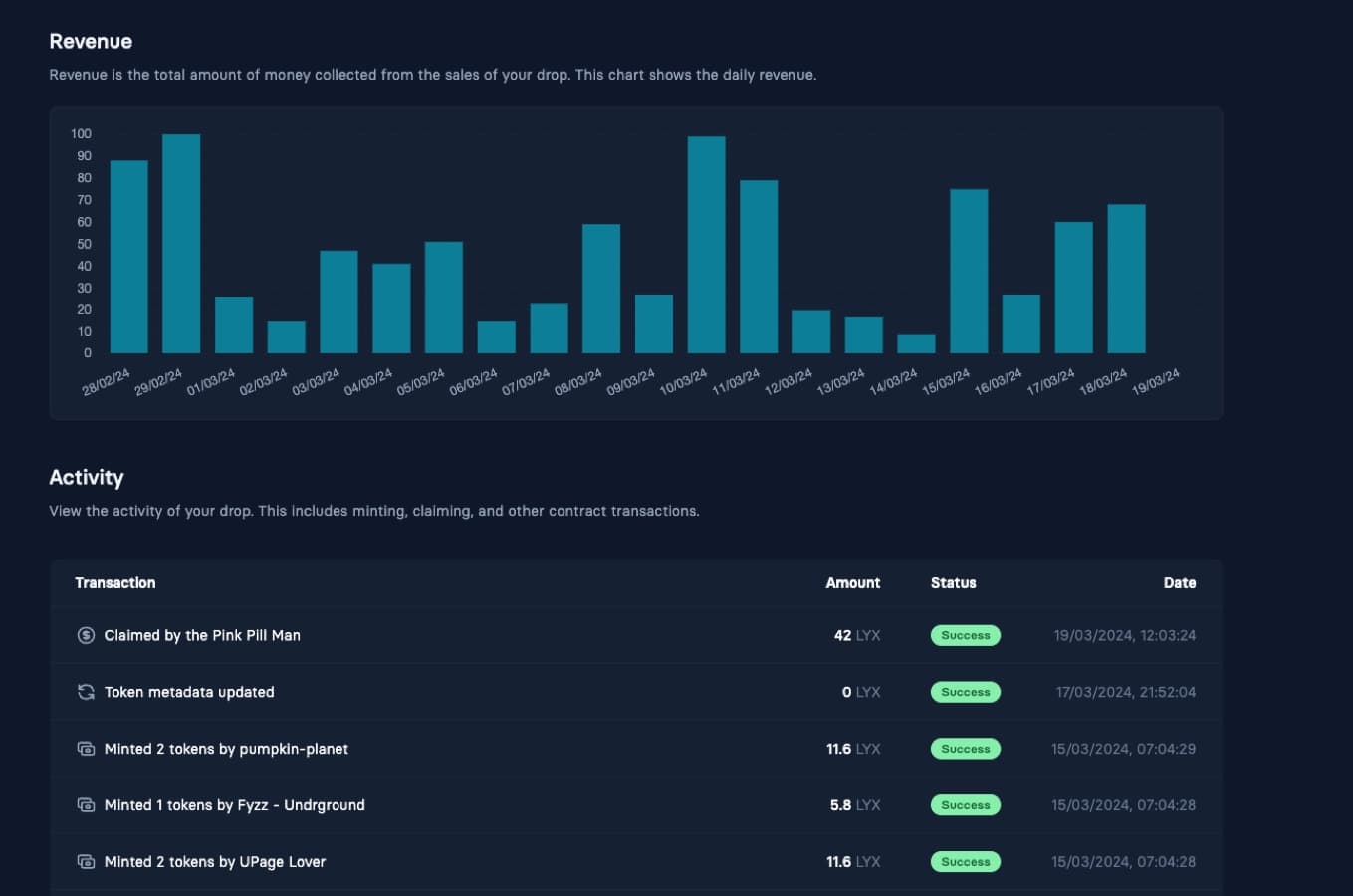Screen dimensions: 1353x896
Task: Select the "Token metadata updated" transaction text
Action: pos(189,692)
